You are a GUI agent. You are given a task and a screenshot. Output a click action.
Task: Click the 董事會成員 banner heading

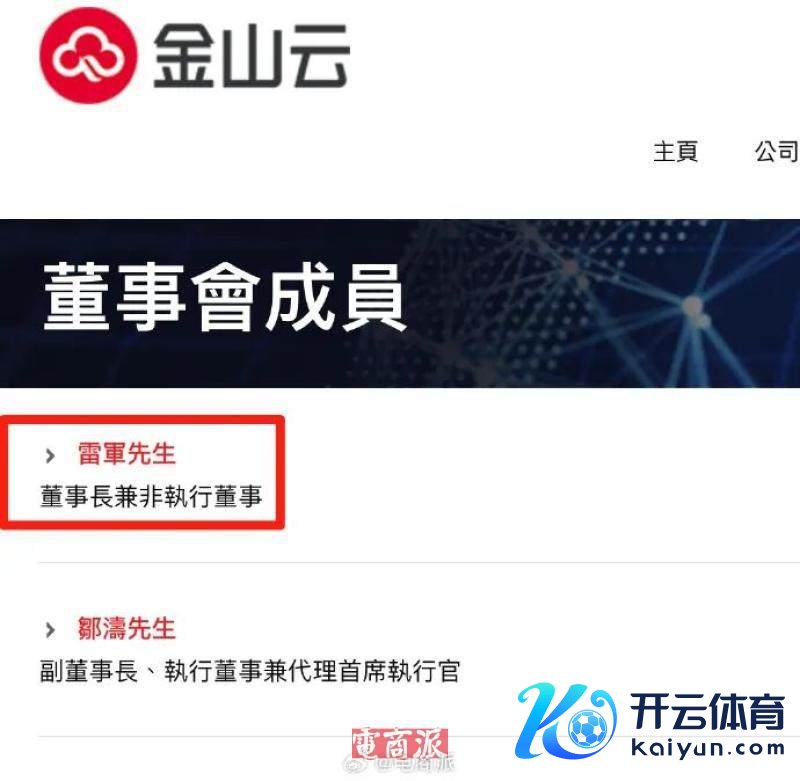point(224,297)
